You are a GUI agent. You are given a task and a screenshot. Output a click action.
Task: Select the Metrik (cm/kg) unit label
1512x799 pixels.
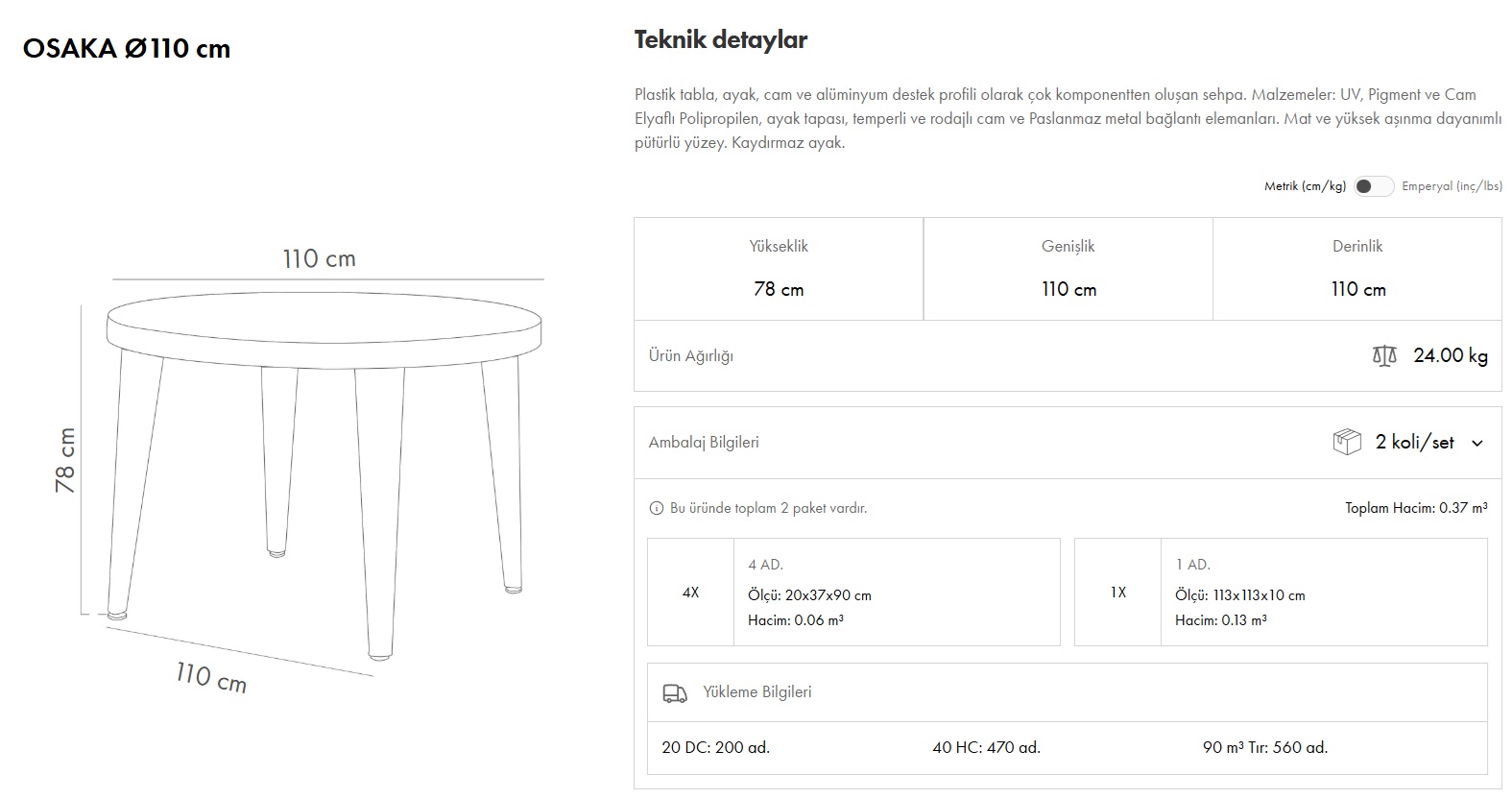click(1305, 186)
